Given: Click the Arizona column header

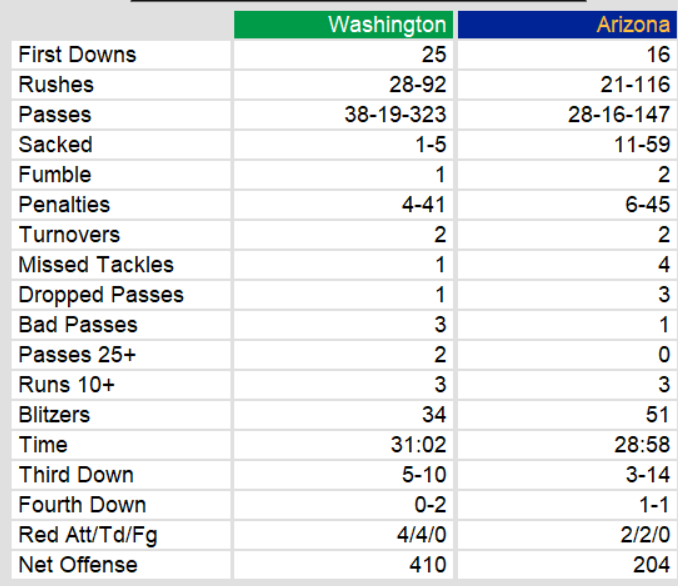Looking at the screenshot, I should click(x=633, y=25).
